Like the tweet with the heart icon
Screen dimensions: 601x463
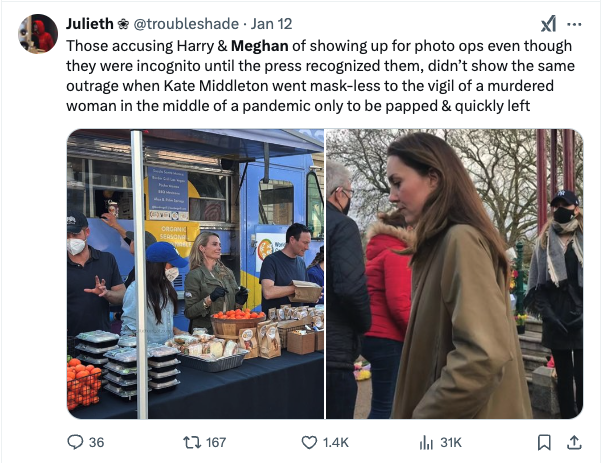pos(309,442)
